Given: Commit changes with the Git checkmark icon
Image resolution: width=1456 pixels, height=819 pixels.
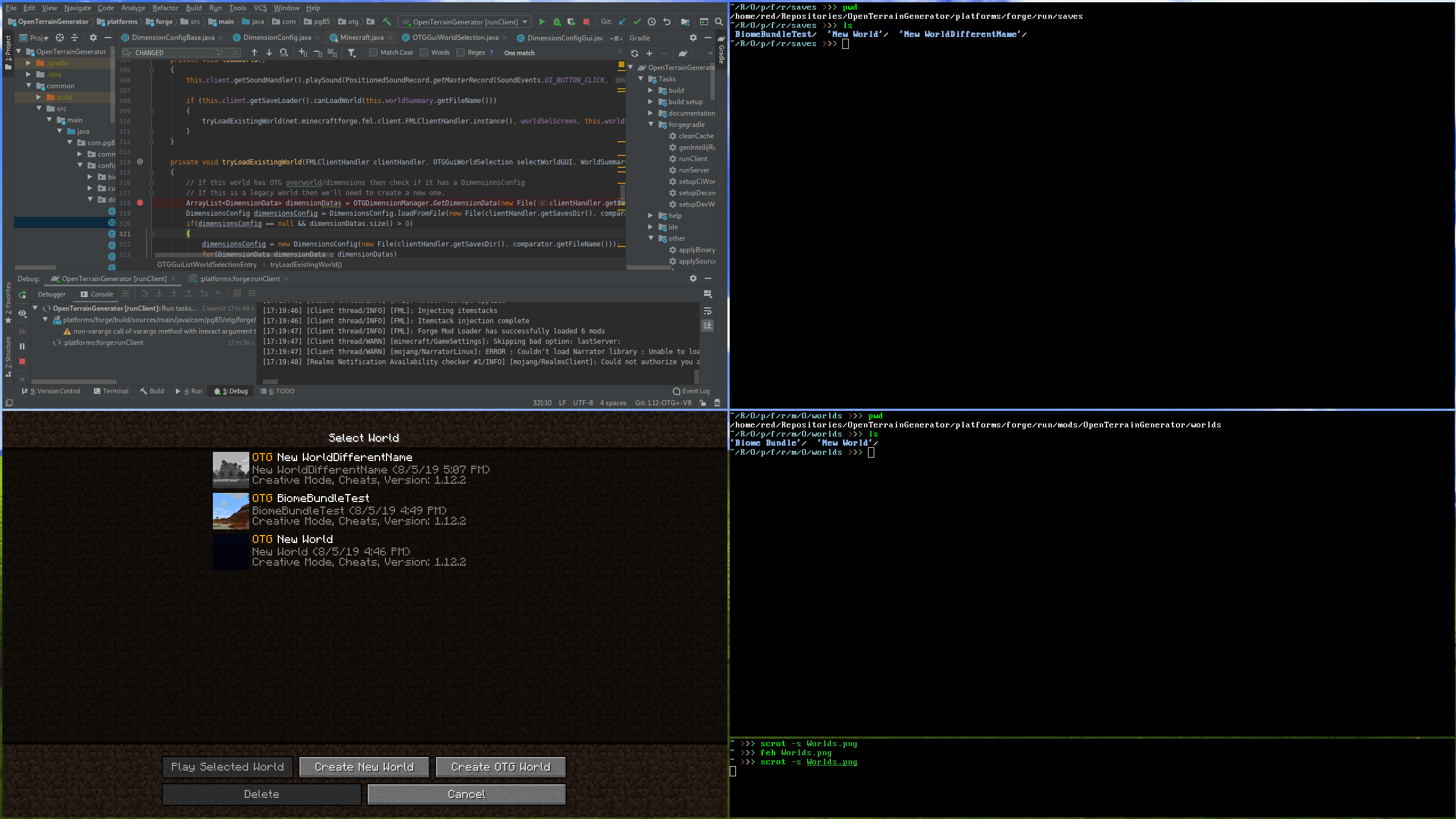Looking at the screenshot, I should (637, 22).
